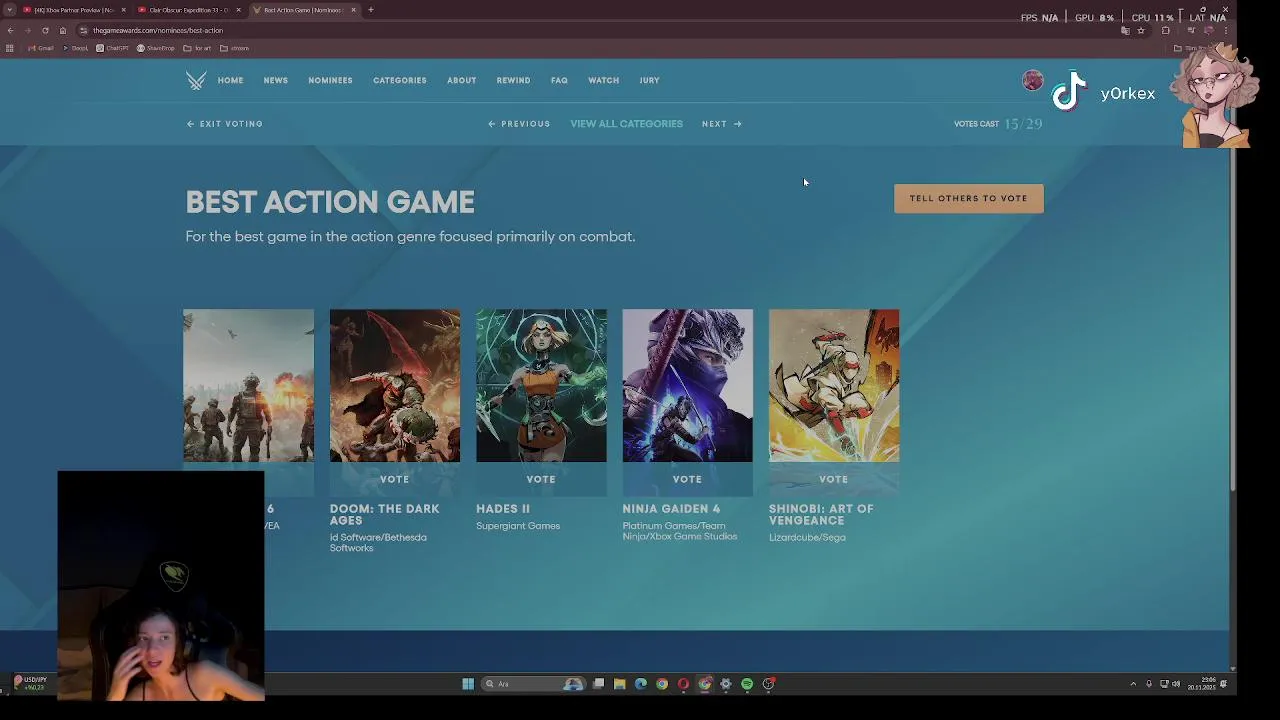Click the browser reload icon
The height and width of the screenshot is (720, 1280).
pos(45,30)
